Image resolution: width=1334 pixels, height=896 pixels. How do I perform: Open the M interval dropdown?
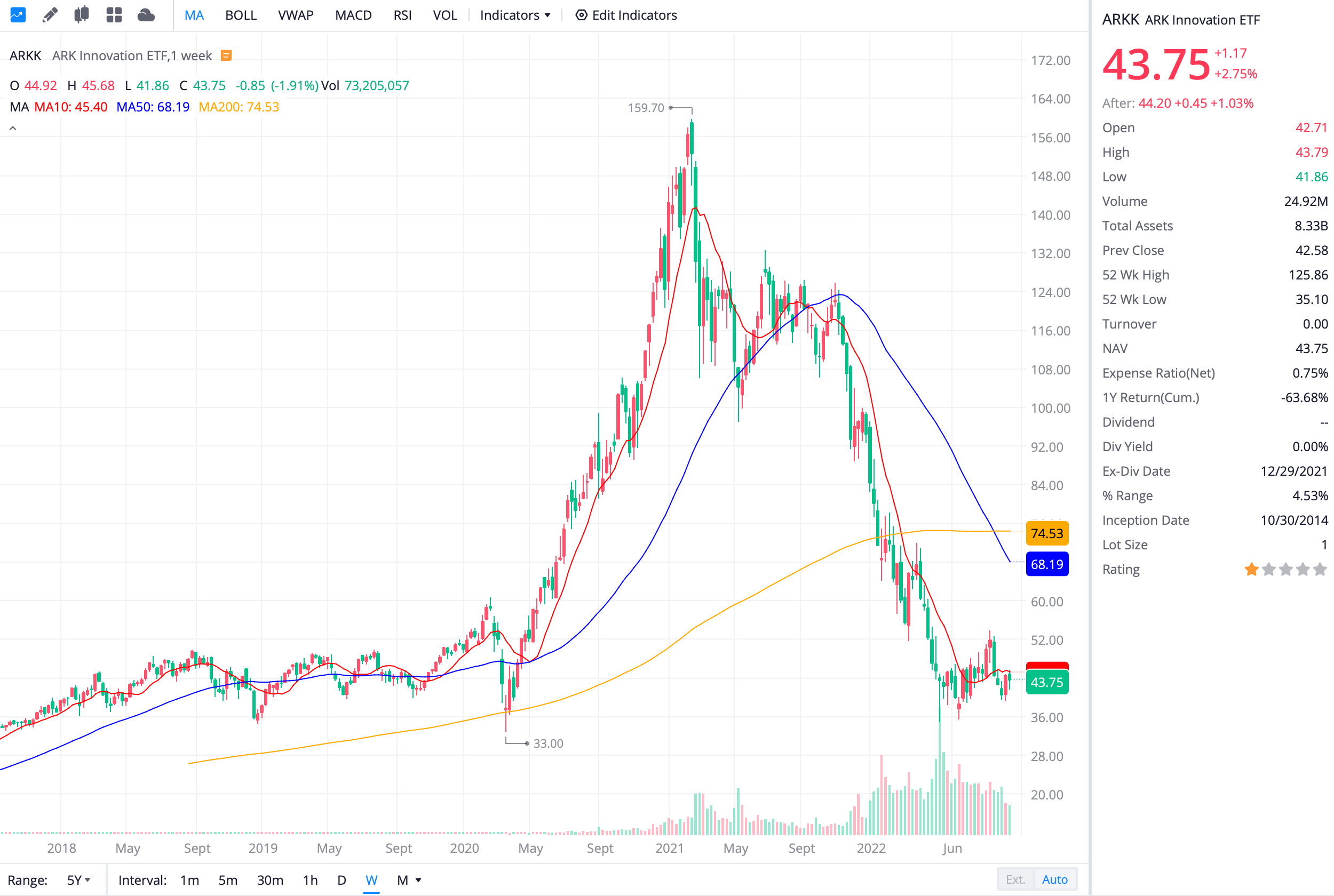(x=409, y=880)
